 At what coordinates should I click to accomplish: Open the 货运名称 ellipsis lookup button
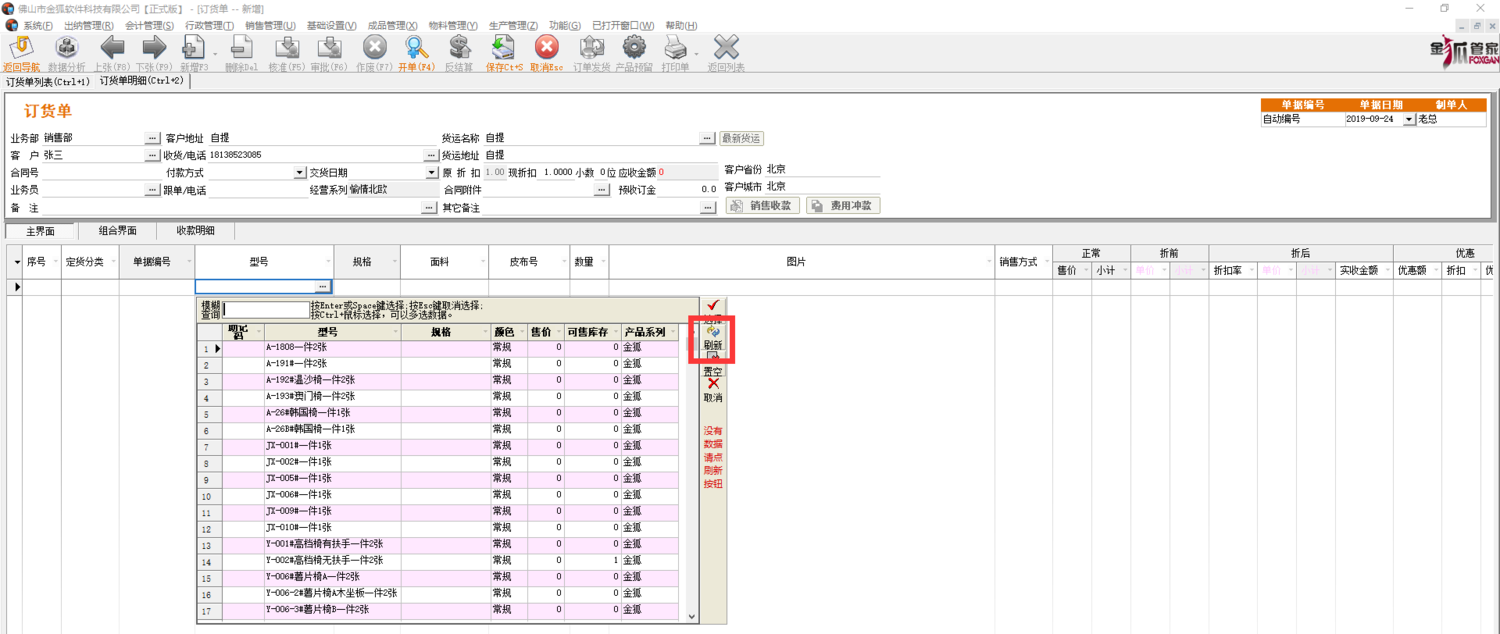[x=707, y=138]
